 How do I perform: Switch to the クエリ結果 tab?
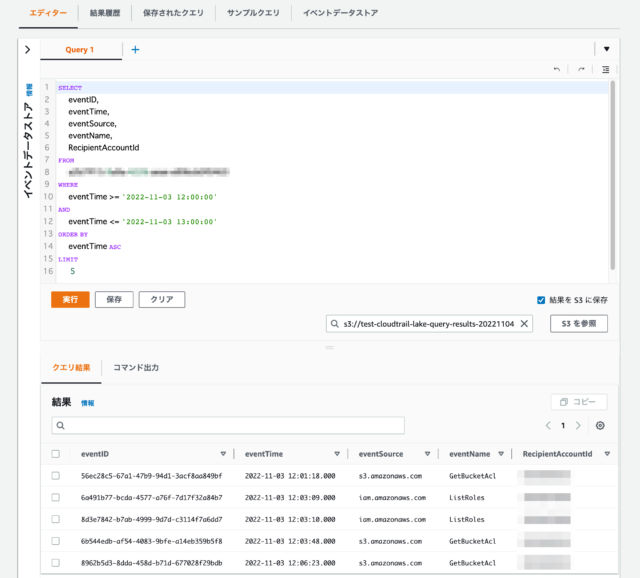pyautogui.click(x=71, y=368)
